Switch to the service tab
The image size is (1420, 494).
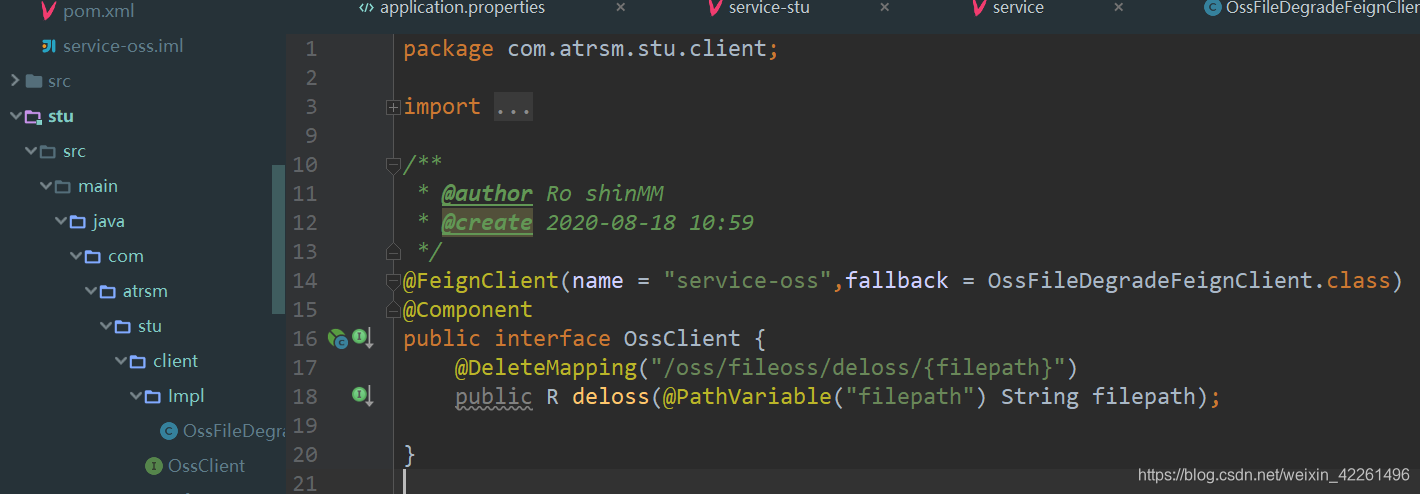point(1018,8)
